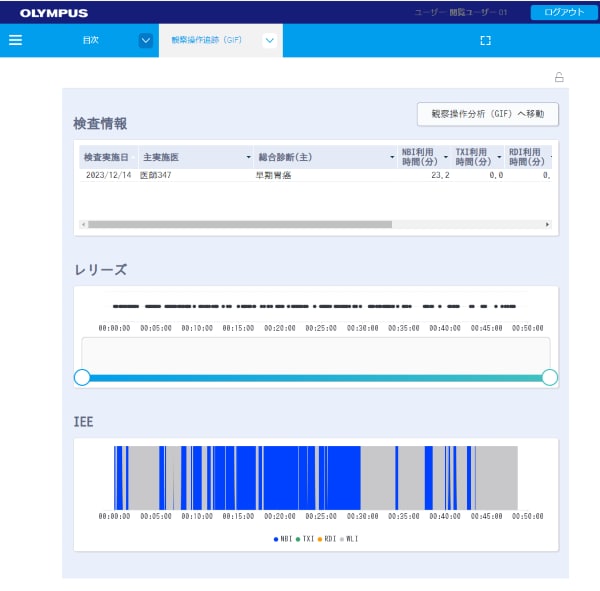Click the ログアウト button

point(564,12)
